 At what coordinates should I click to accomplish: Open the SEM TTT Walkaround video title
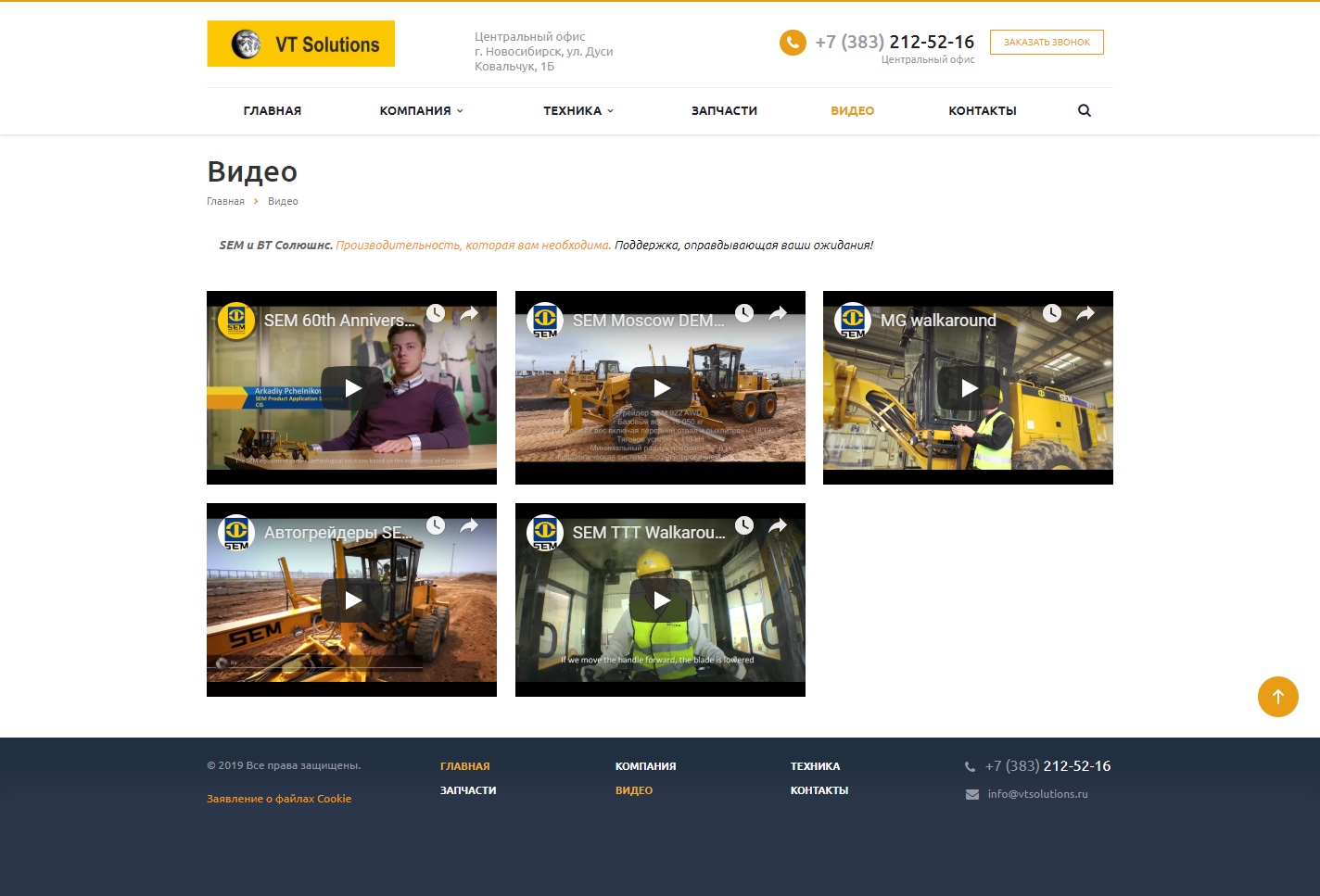click(x=649, y=533)
